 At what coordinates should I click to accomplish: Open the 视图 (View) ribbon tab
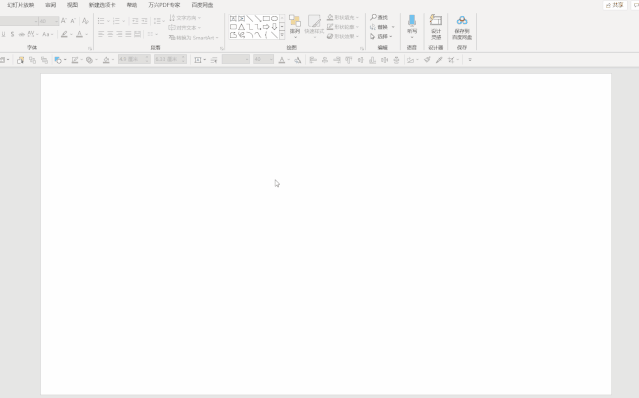pyautogui.click(x=72, y=5)
